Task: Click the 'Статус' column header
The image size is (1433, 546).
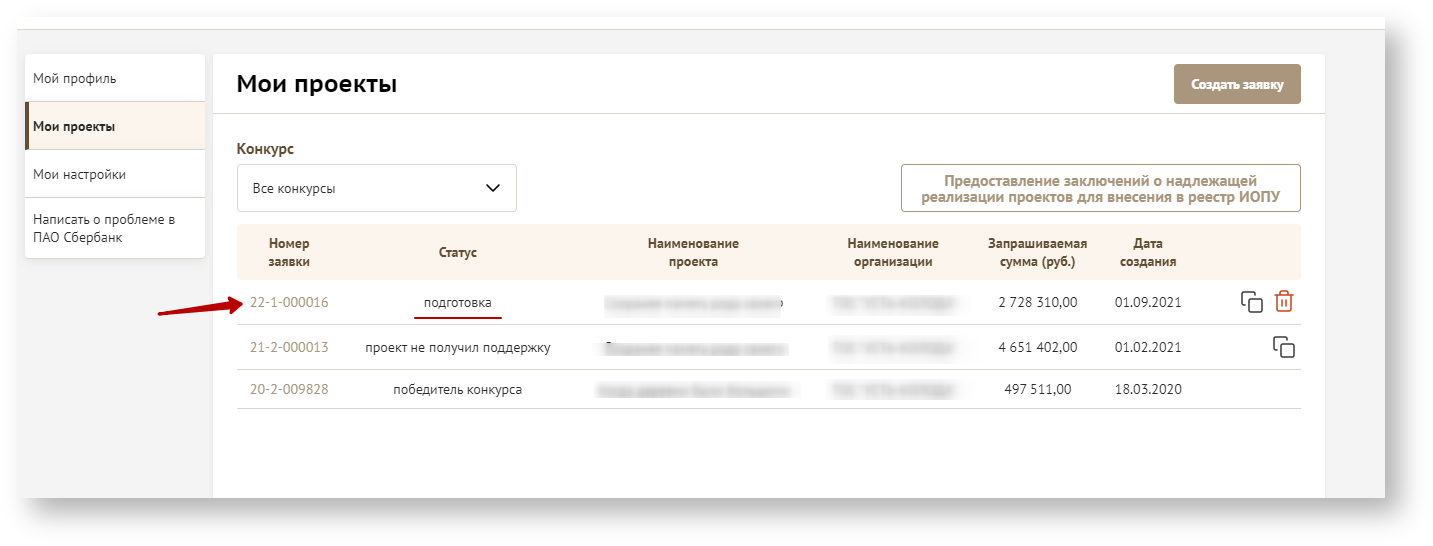Action: click(458, 252)
